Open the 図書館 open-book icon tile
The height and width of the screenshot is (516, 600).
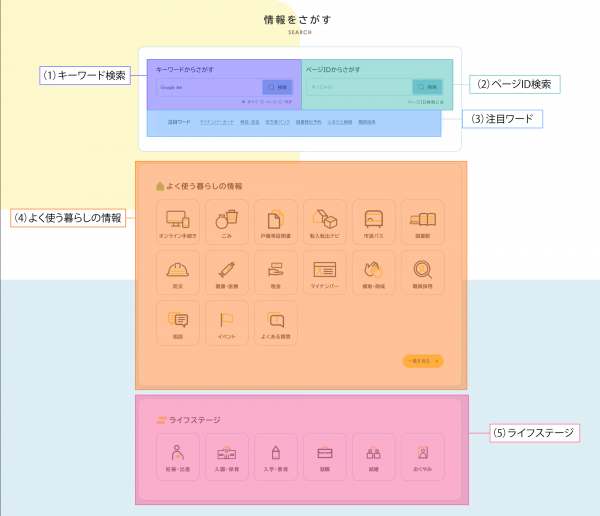pyautogui.click(x=423, y=222)
